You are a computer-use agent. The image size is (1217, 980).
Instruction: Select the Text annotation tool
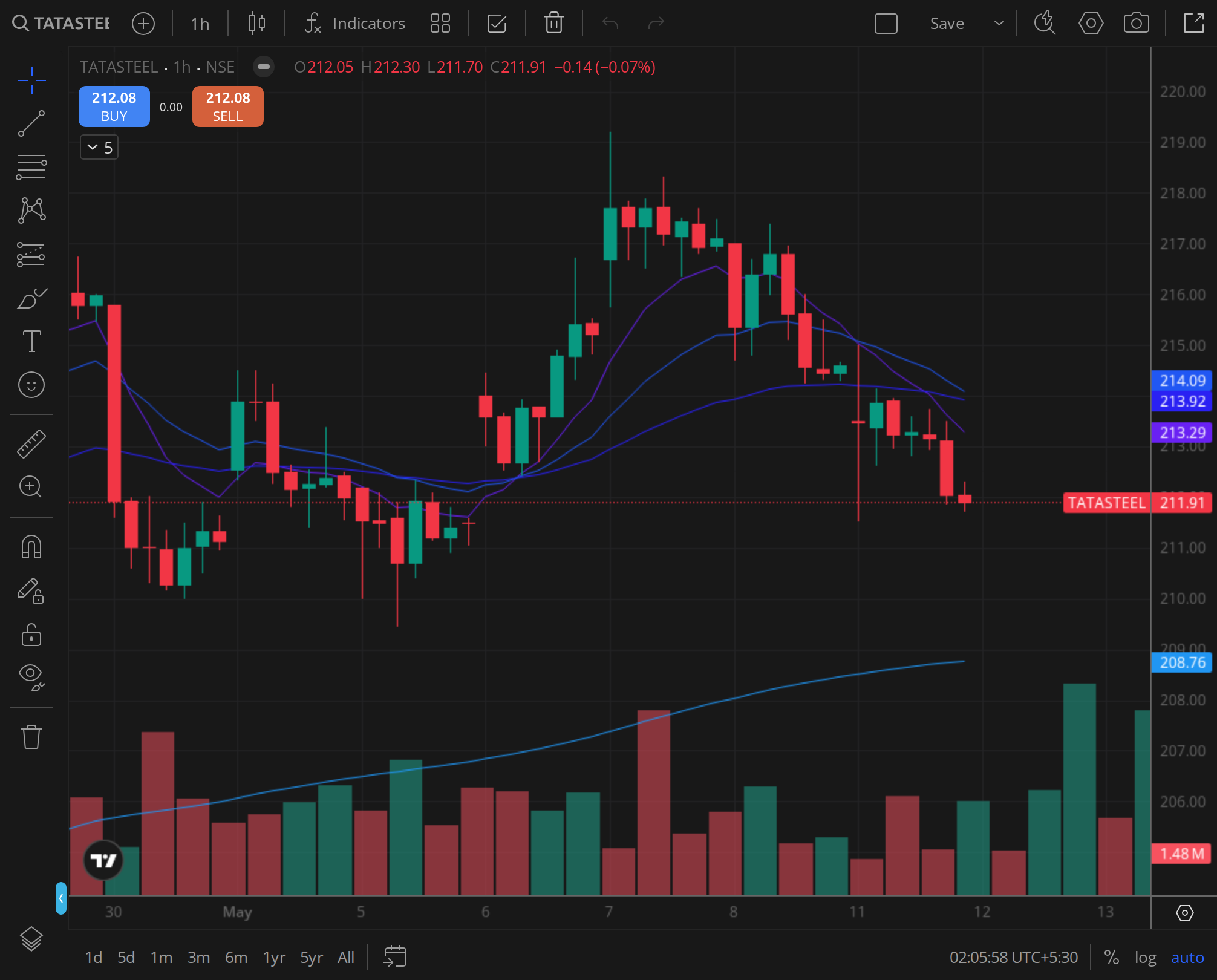[31, 341]
